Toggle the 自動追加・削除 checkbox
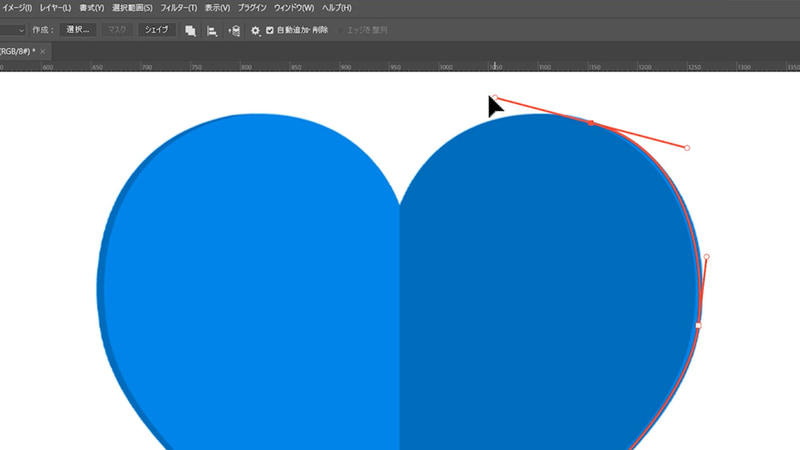 pos(270,31)
